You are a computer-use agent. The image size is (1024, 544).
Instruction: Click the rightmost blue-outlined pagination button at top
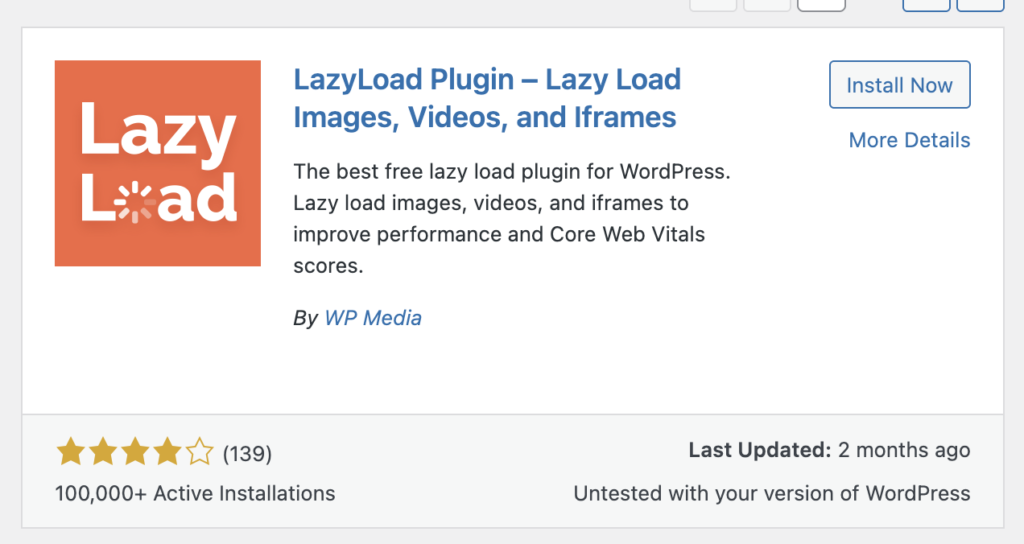click(x=980, y=5)
